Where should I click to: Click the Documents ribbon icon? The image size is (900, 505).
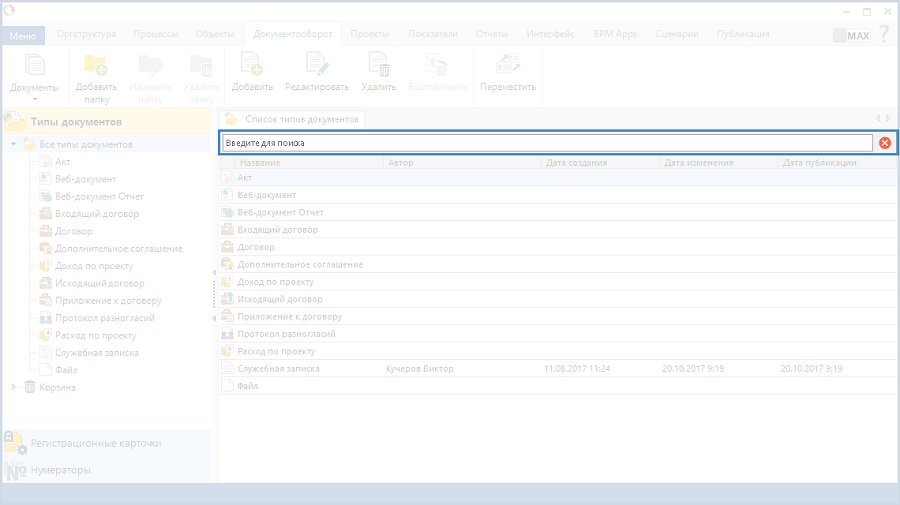tap(34, 66)
